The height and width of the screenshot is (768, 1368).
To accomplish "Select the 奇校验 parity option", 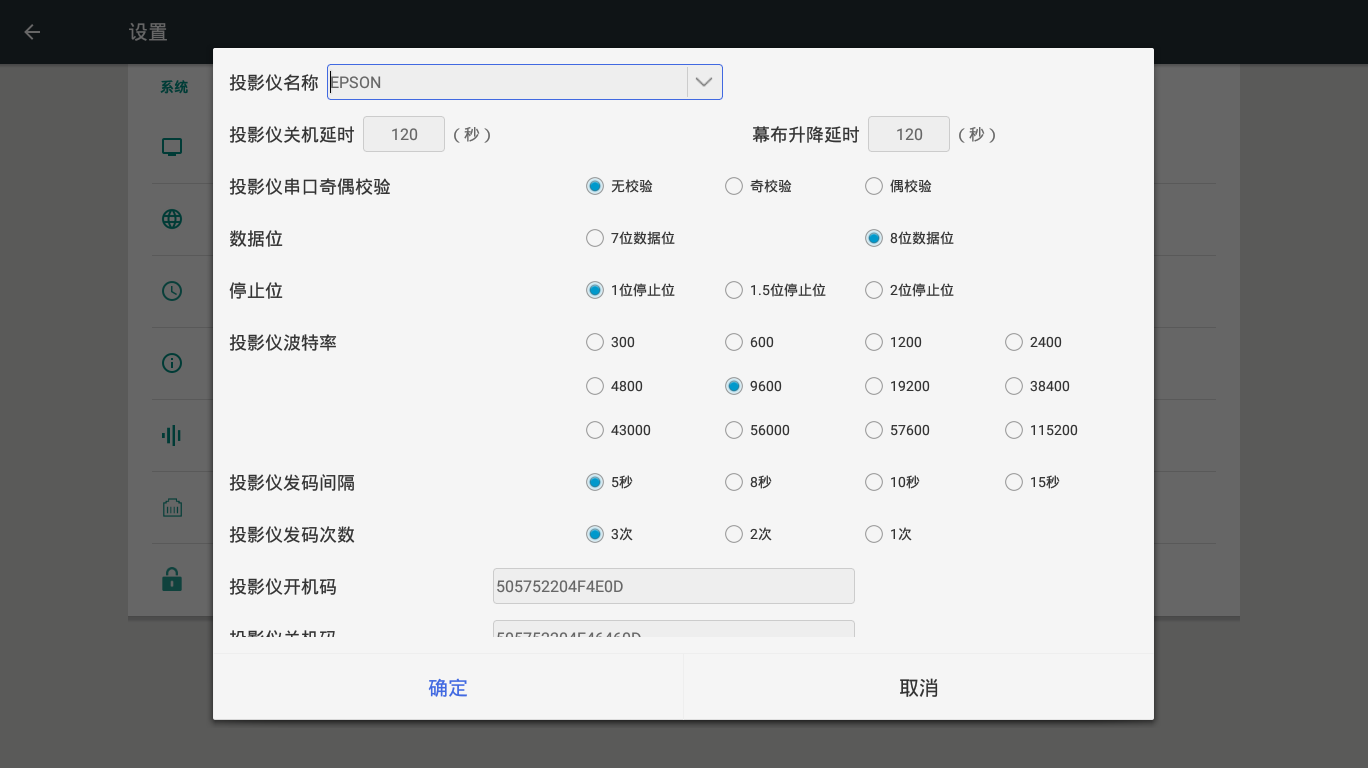I will click(734, 186).
